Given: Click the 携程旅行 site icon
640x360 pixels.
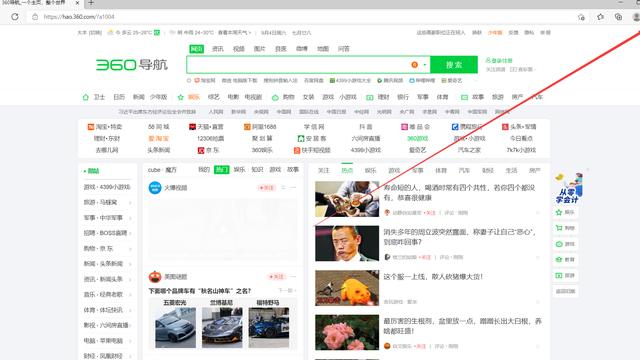Looking at the screenshot, I should [x=455, y=127].
